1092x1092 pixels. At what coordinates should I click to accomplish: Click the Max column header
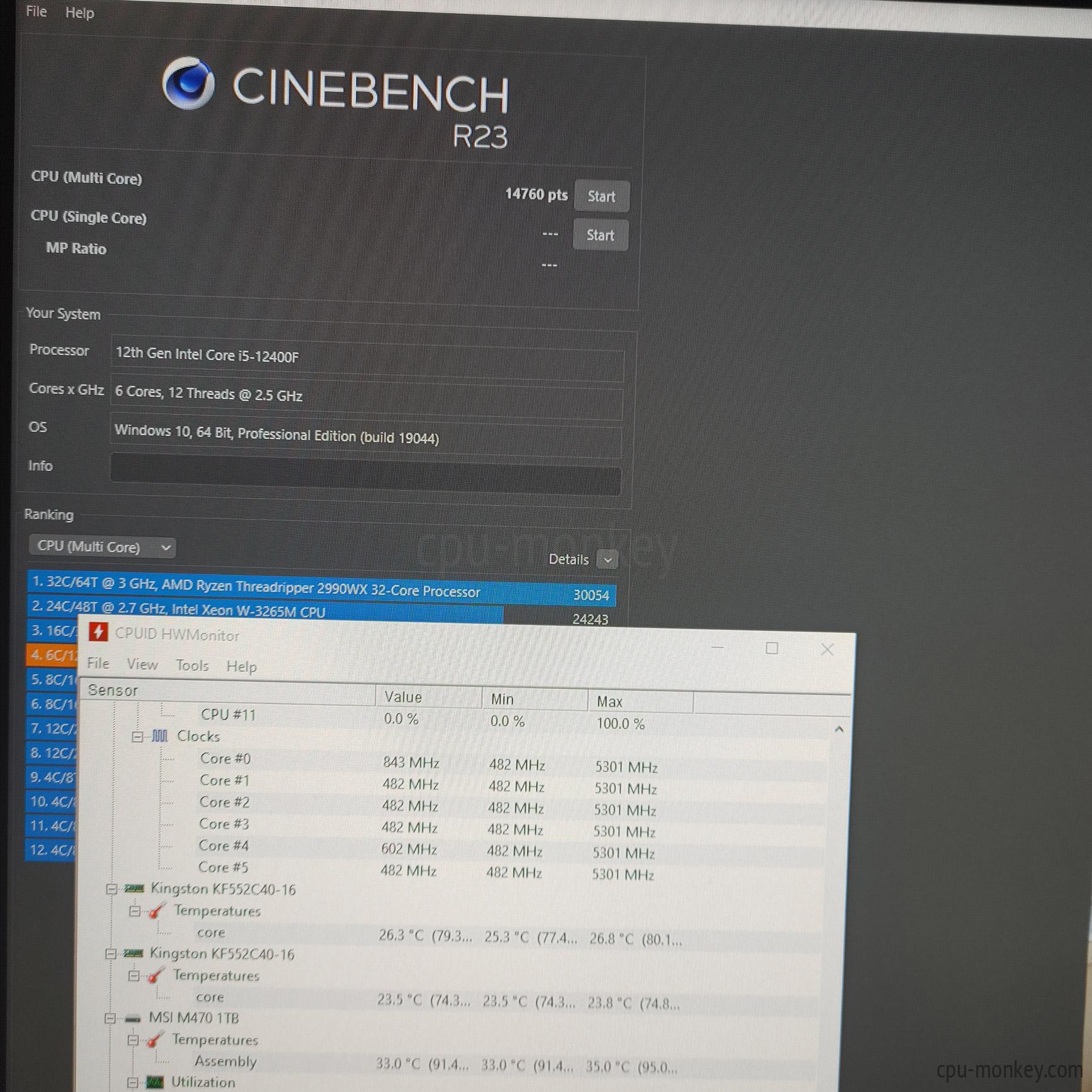[640, 702]
